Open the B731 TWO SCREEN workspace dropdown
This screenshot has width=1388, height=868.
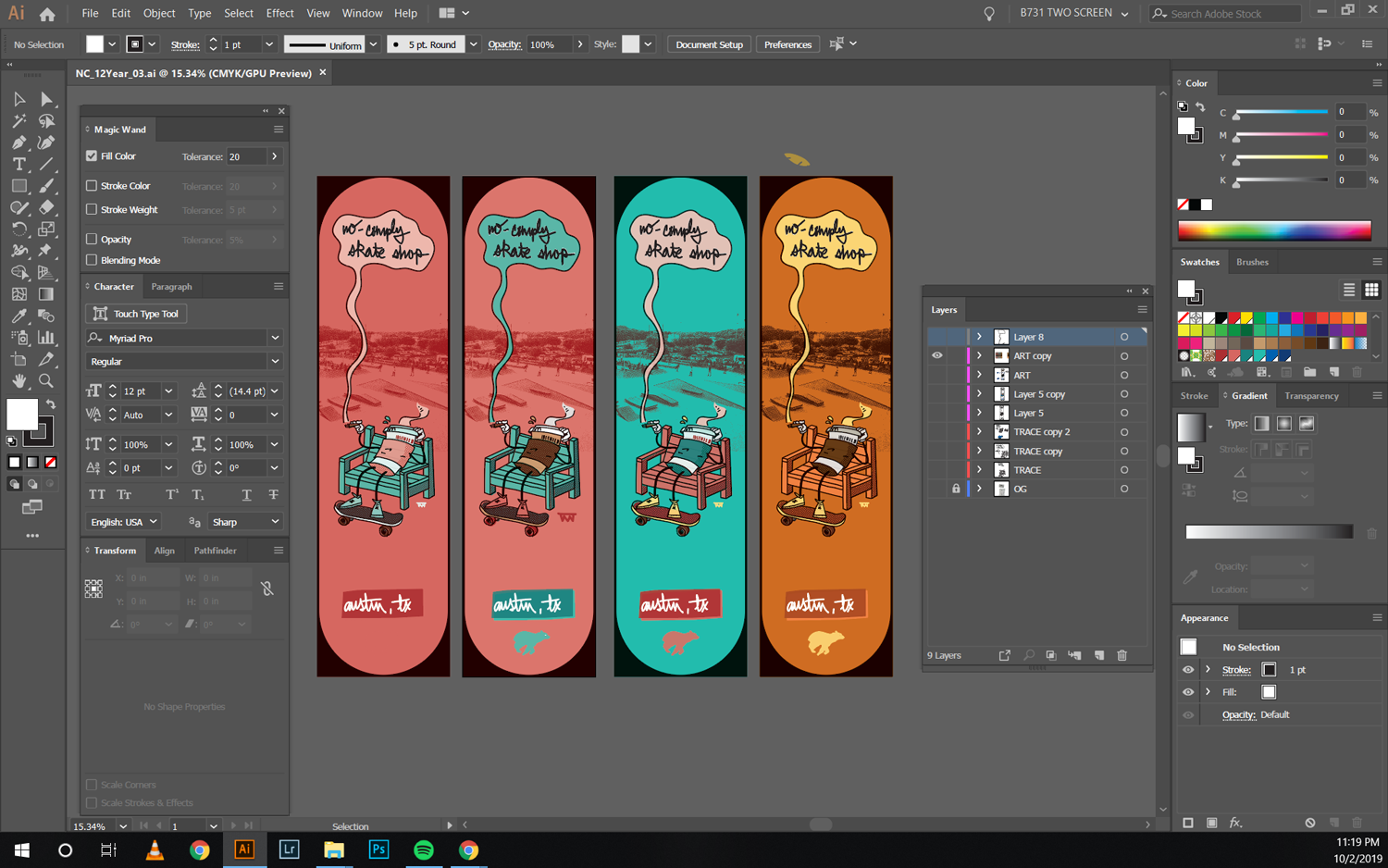click(1074, 13)
